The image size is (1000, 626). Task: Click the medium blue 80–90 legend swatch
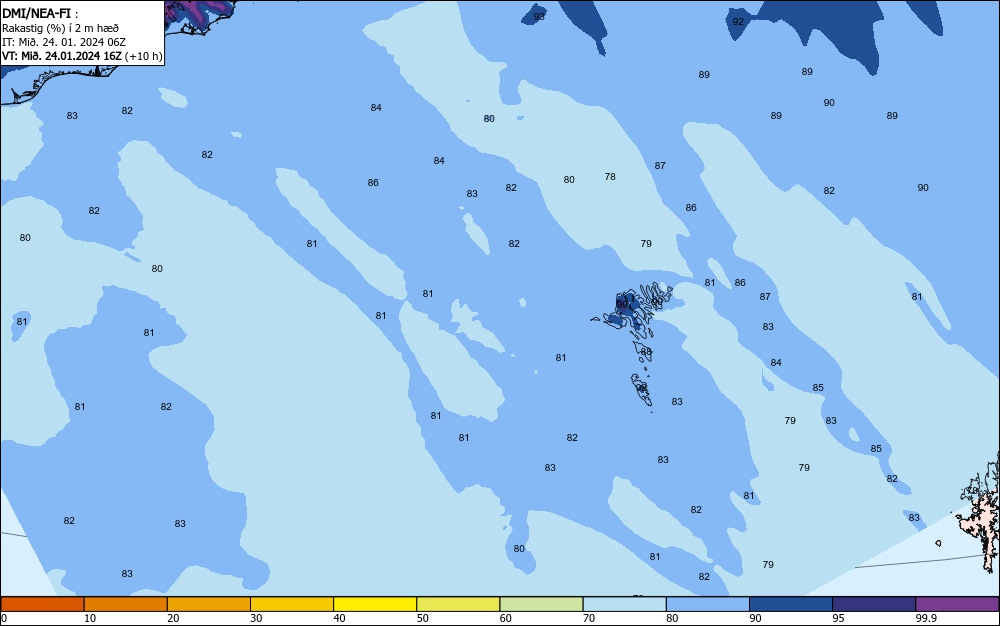pos(708,604)
